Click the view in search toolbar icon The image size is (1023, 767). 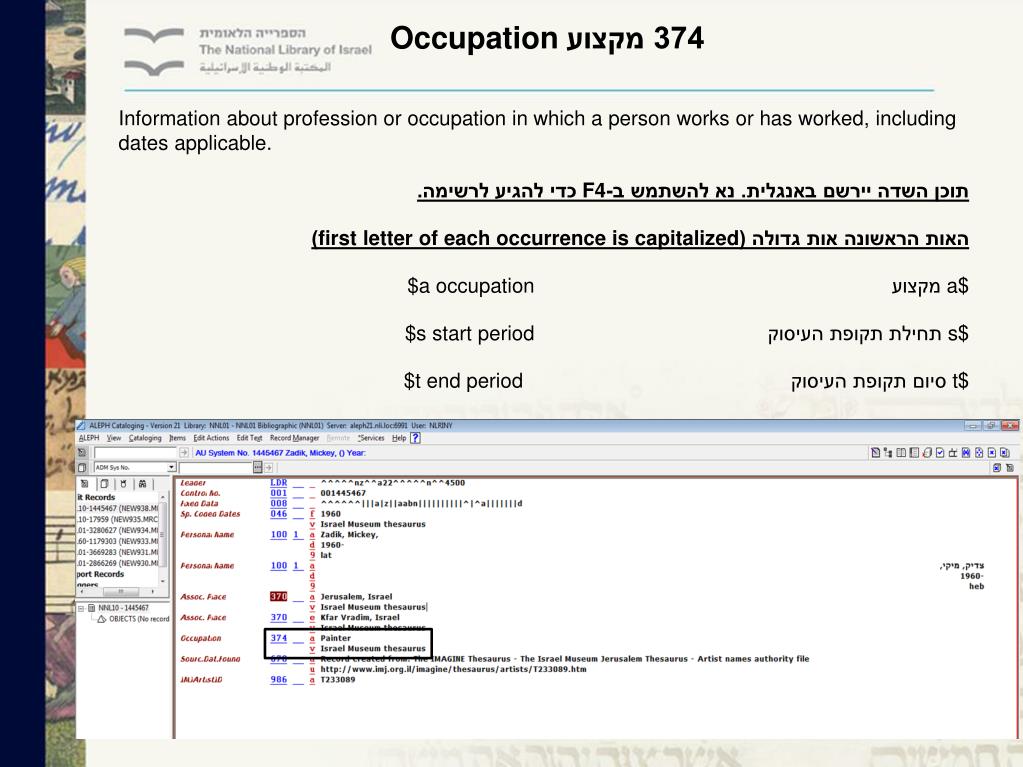coord(927,453)
